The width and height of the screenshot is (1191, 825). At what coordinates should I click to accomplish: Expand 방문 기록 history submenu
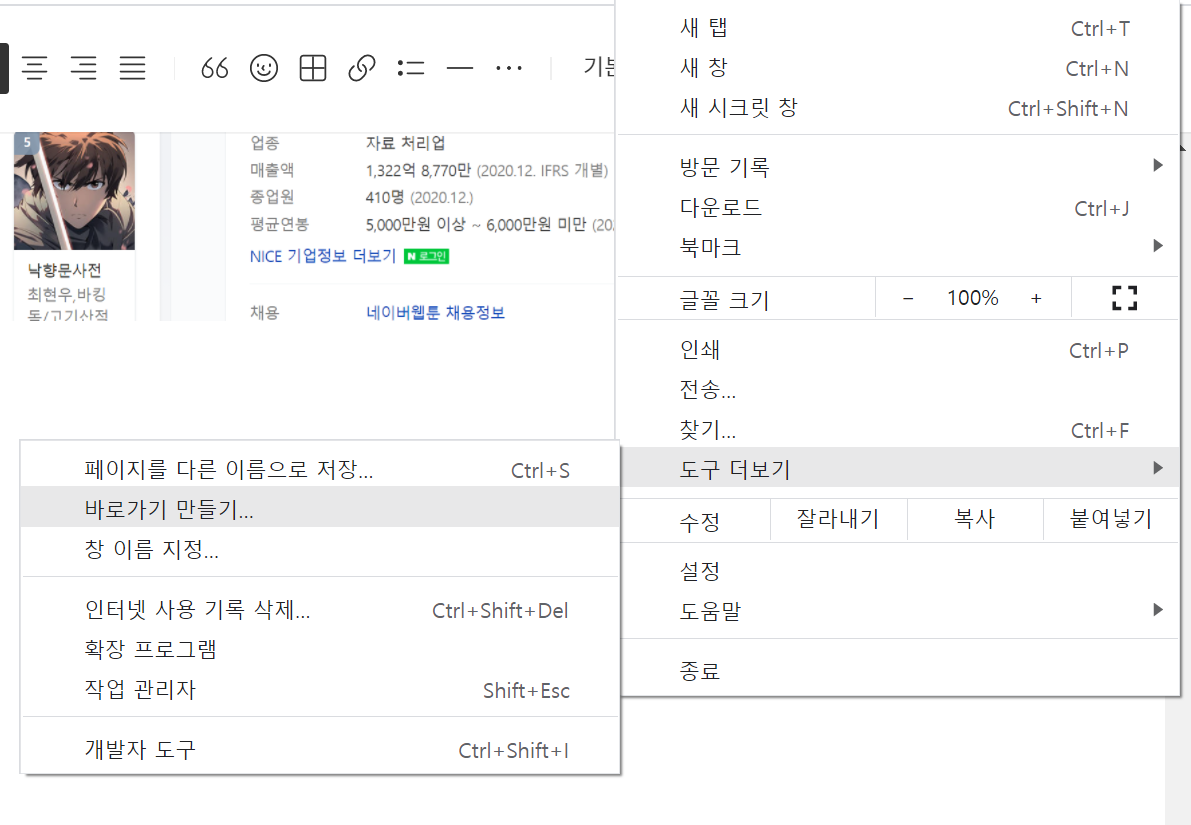click(x=899, y=167)
